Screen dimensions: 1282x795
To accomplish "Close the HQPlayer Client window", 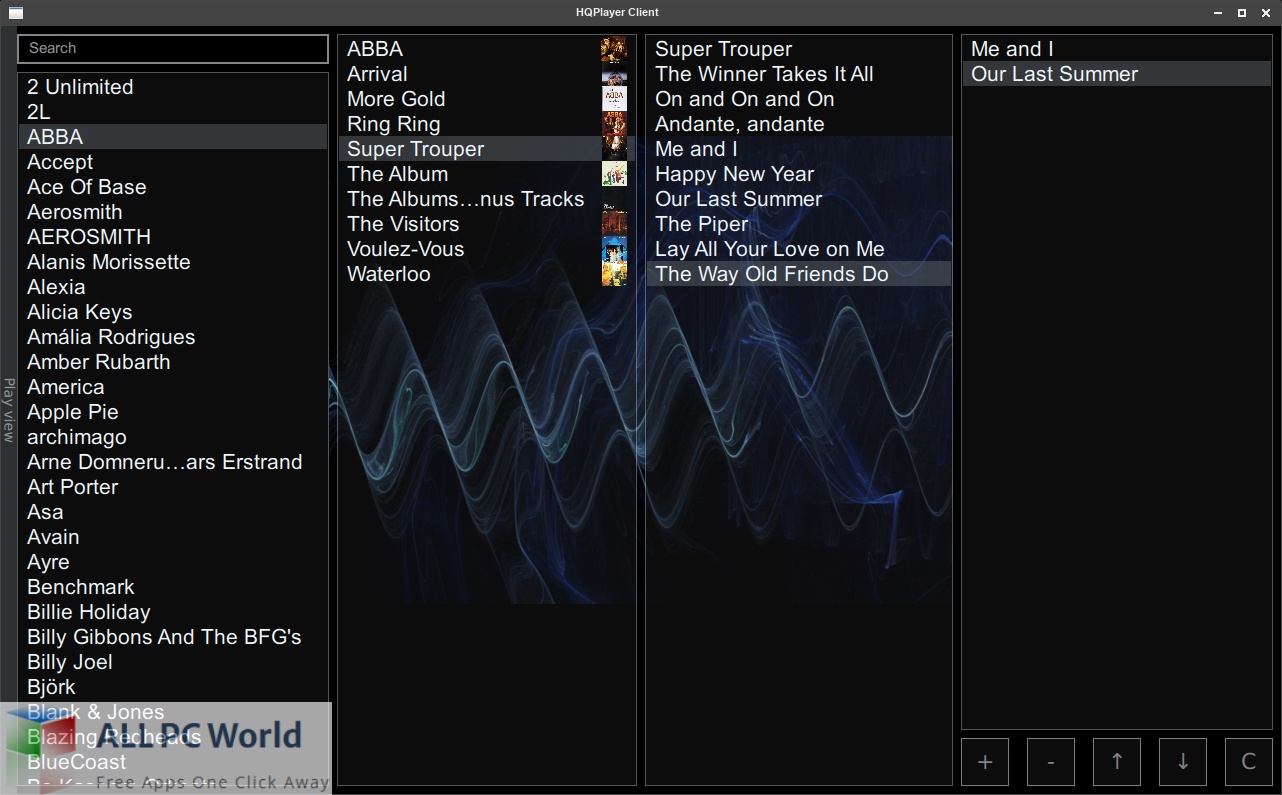I will tap(1266, 13).
